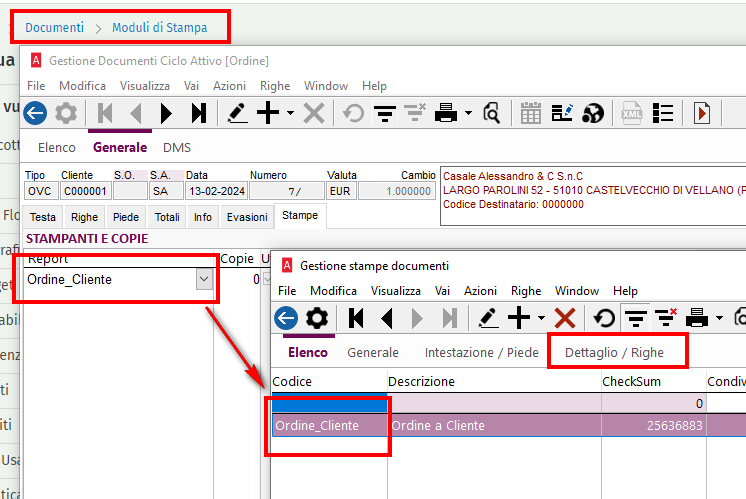Go to first record in Gestione stampe documenti
The width and height of the screenshot is (746, 499).
(355, 318)
